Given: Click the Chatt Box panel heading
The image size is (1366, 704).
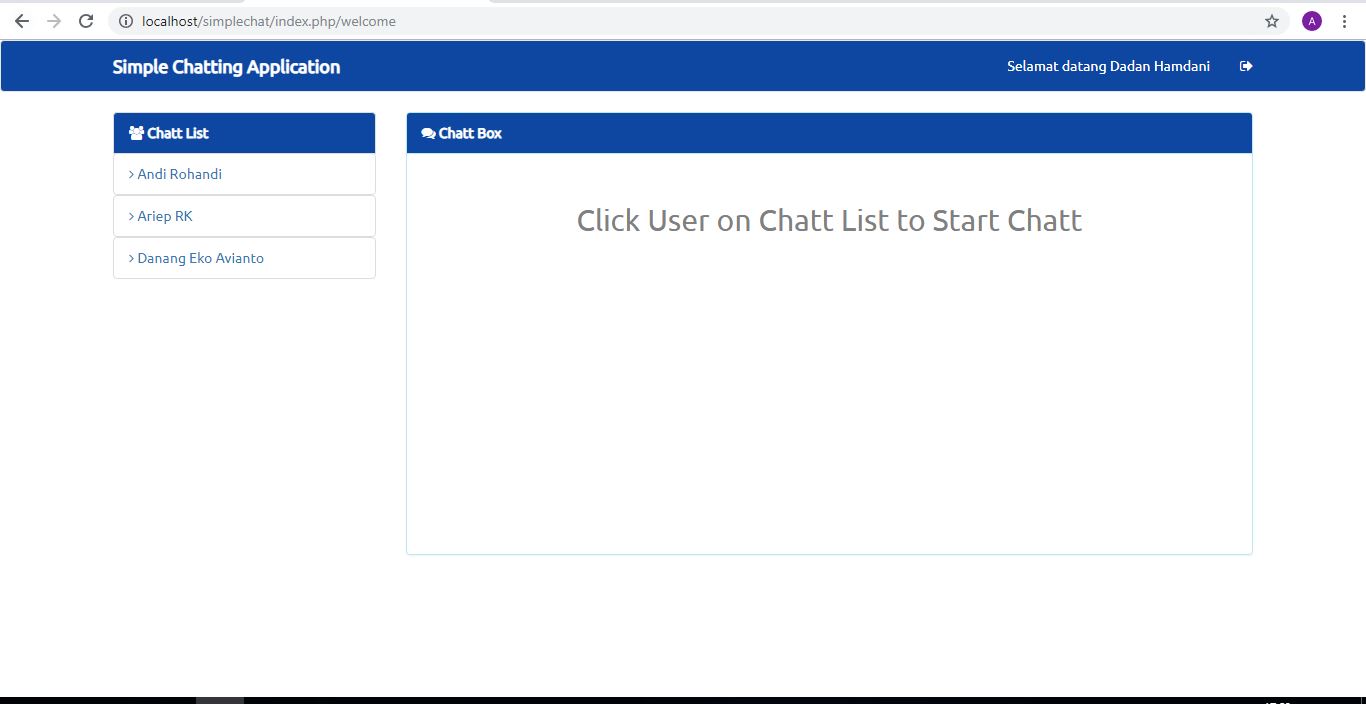Looking at the screenshot, I should pos(470,133).
